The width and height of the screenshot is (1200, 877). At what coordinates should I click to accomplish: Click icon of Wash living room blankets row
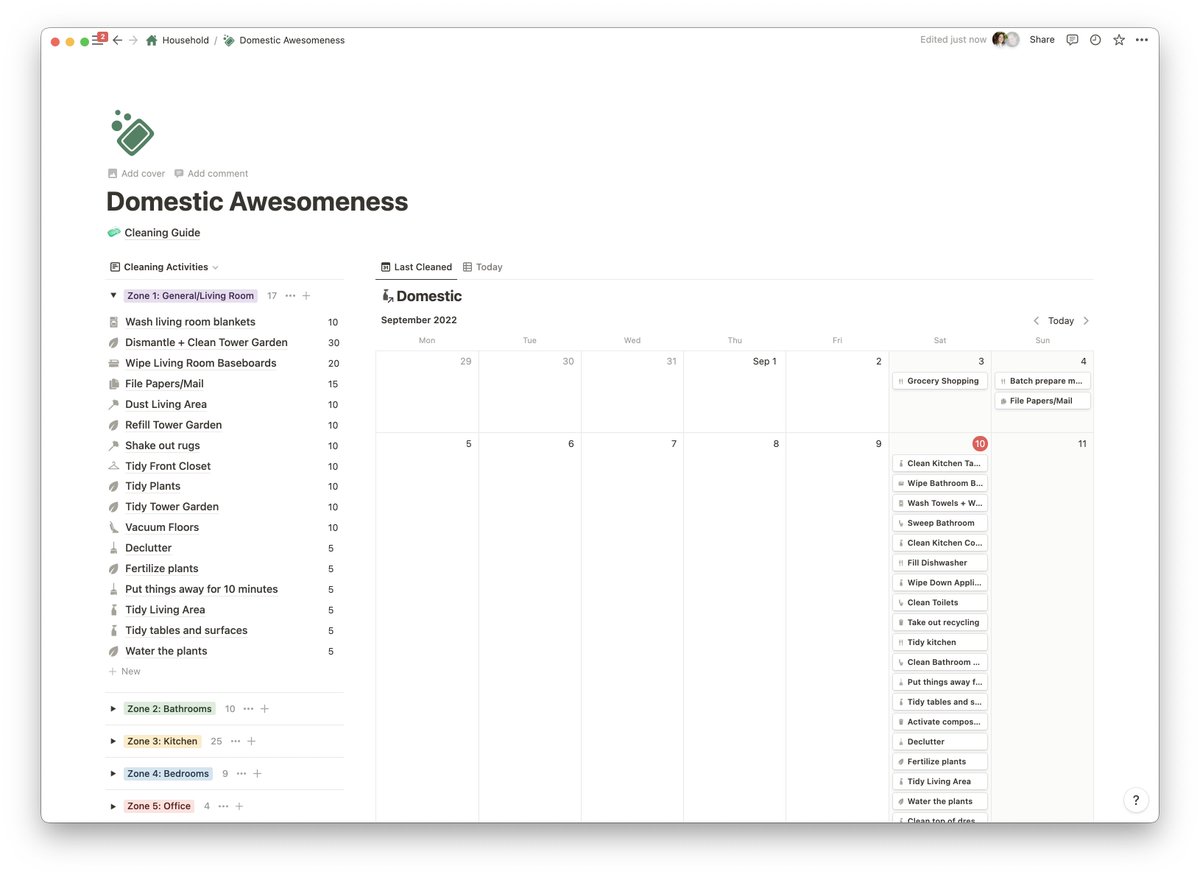tap(114, 322)
